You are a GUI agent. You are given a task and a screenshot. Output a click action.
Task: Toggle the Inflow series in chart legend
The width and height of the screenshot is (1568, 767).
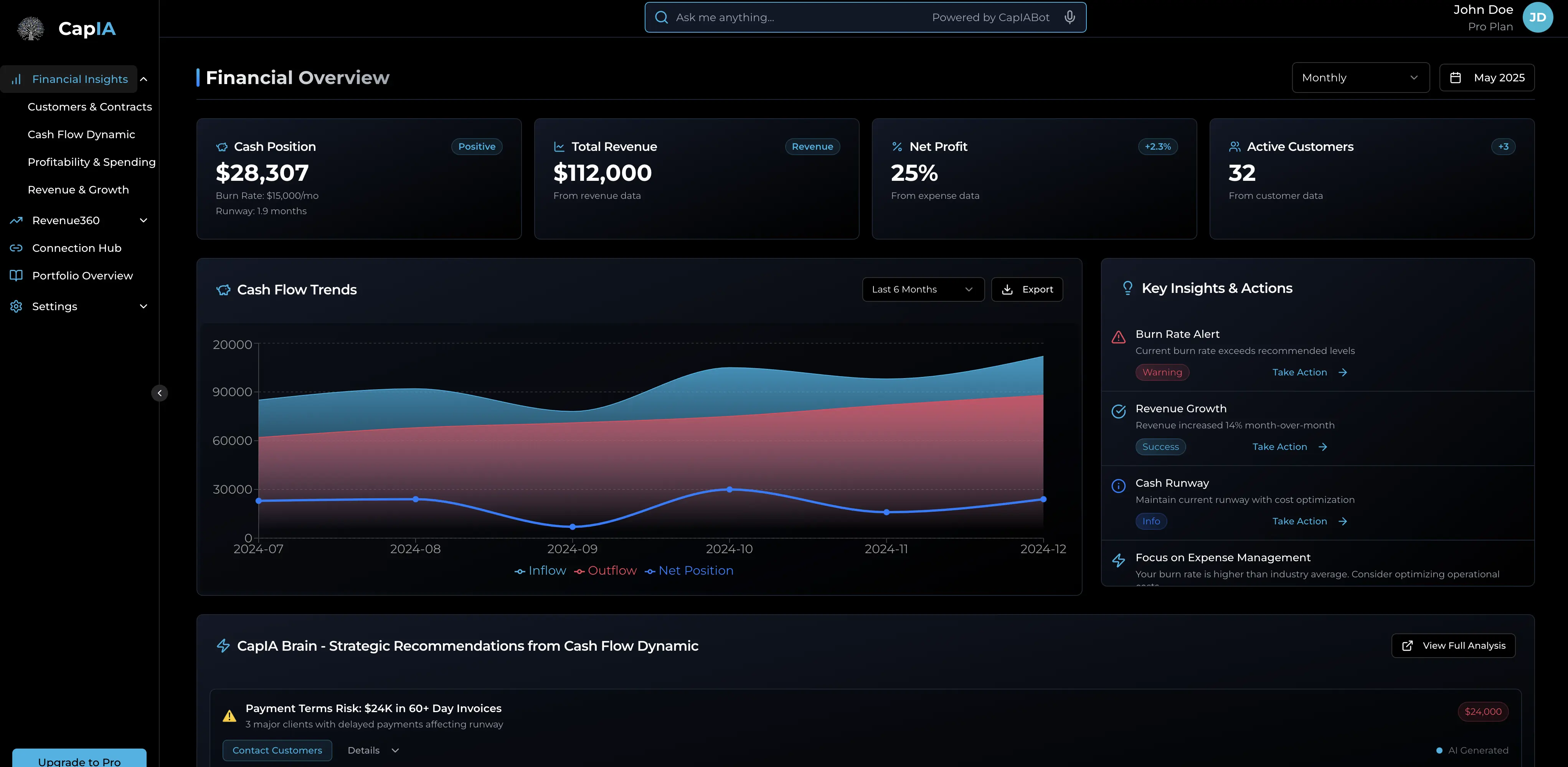click(x=540, y=570)
